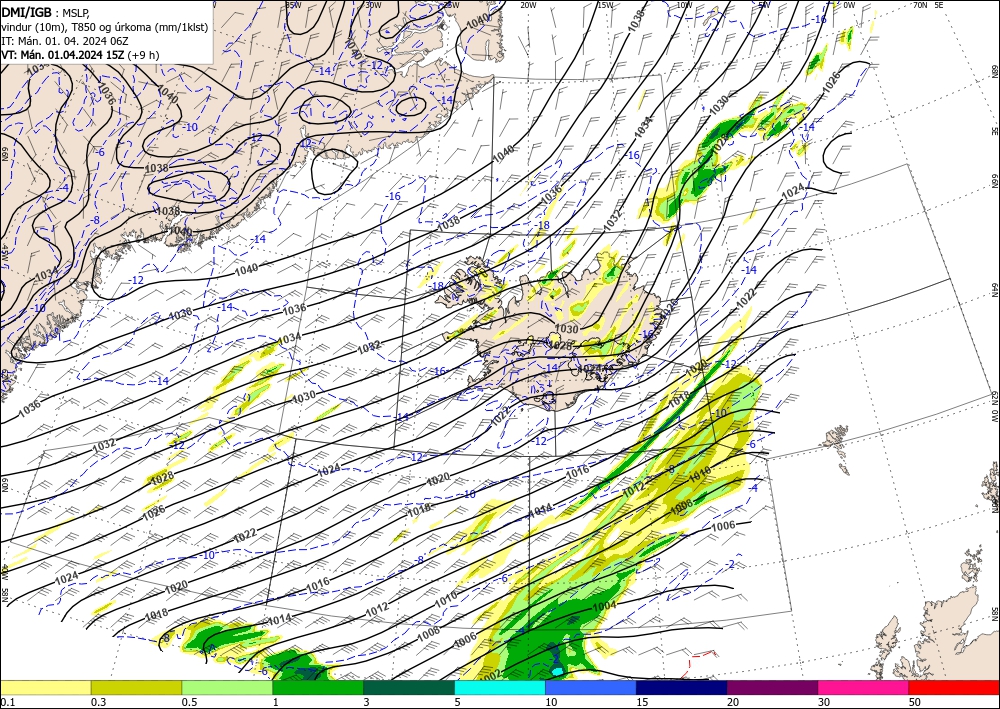The height and width of the screenshot is (709, 1000).
Task: Click the '1004' isobar label
Action: pyautogui.click(x=604, y=605)
